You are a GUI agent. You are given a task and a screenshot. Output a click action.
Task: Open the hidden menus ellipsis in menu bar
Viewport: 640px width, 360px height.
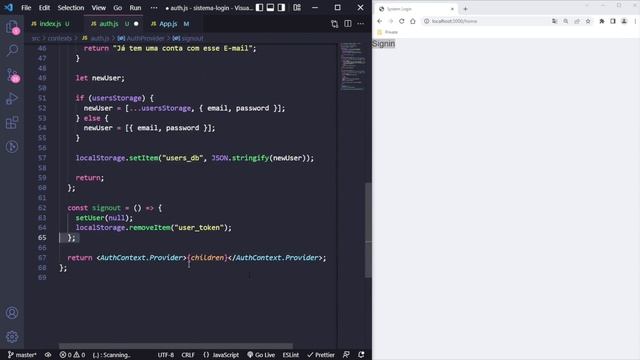154,7
